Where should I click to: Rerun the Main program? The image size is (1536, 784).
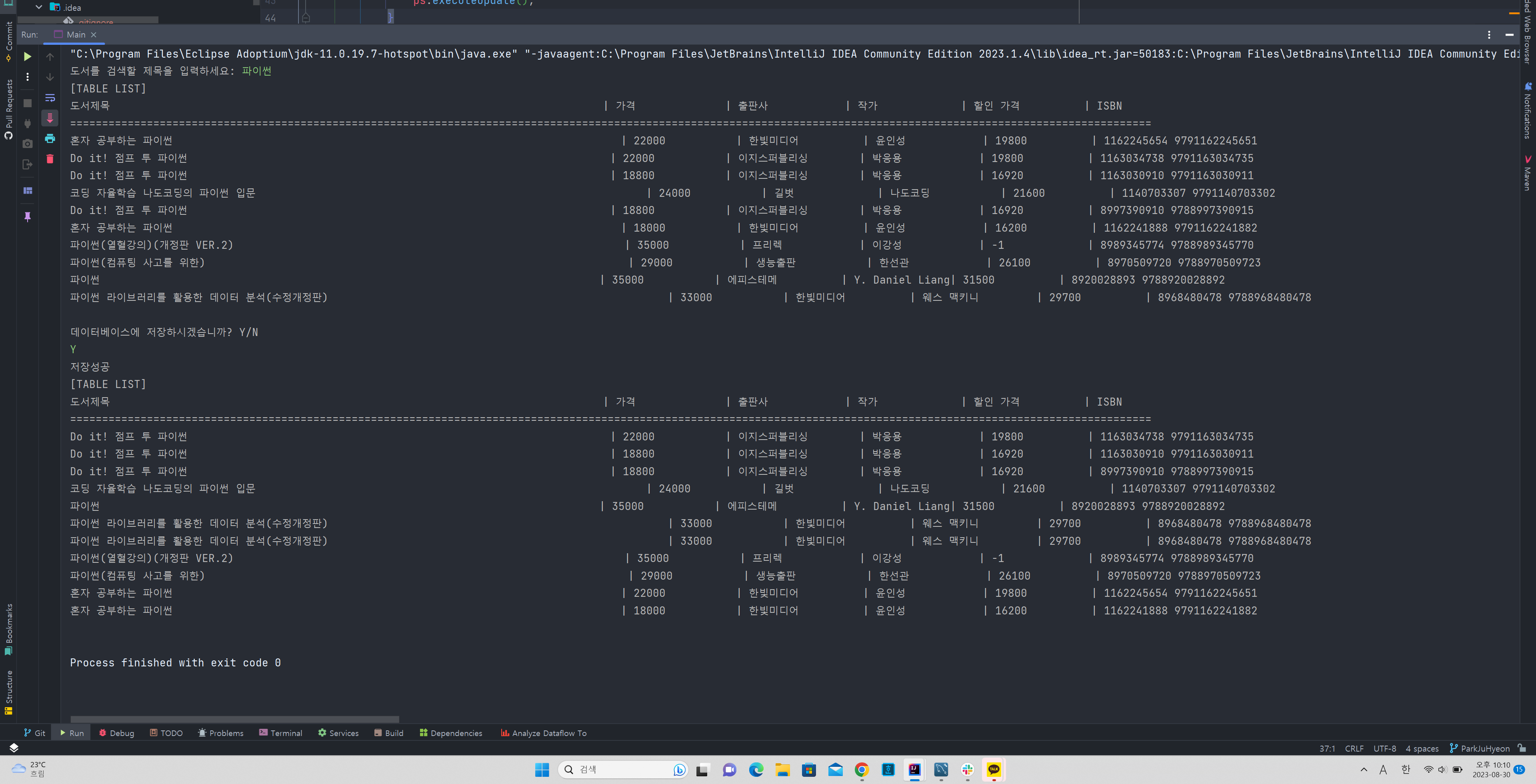click(28, 57)
